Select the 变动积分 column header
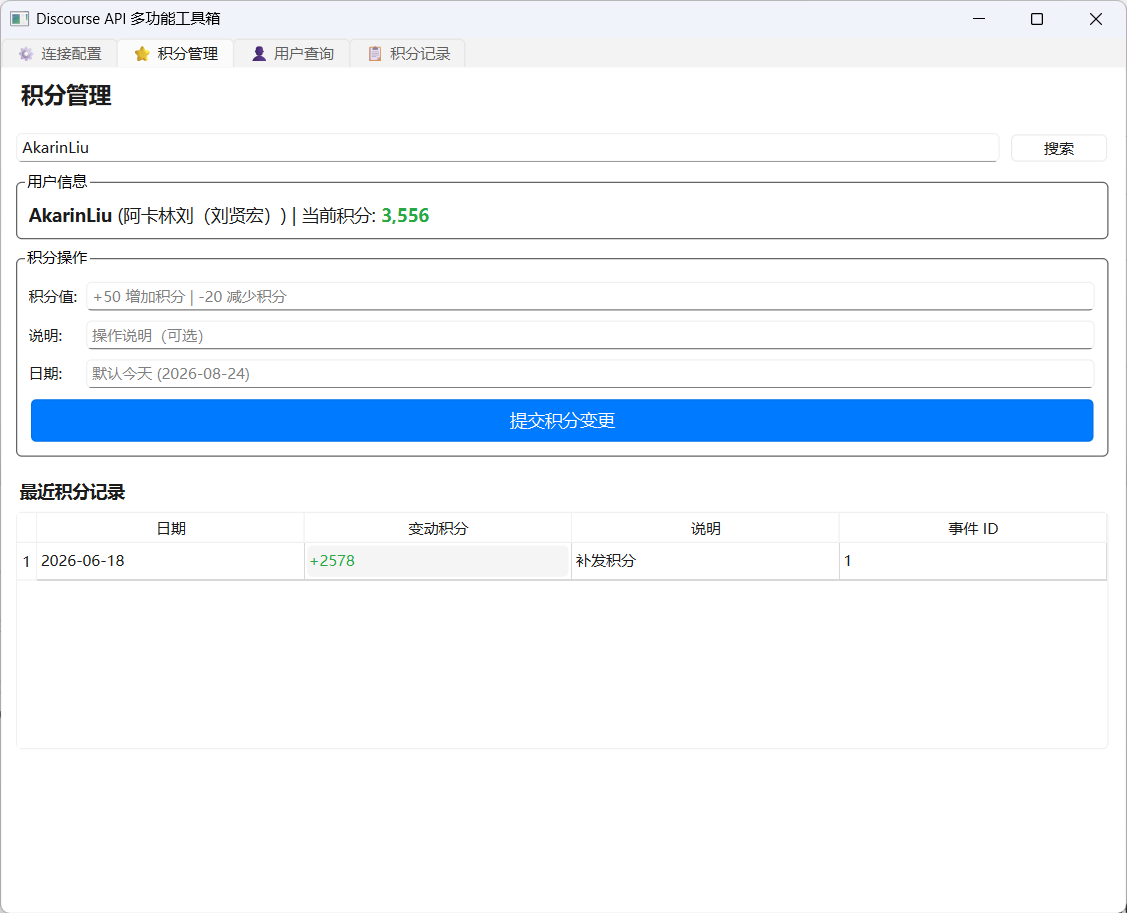Viewport: 1127px width, 913px height. pyautogui.click(x=438, y=528)
